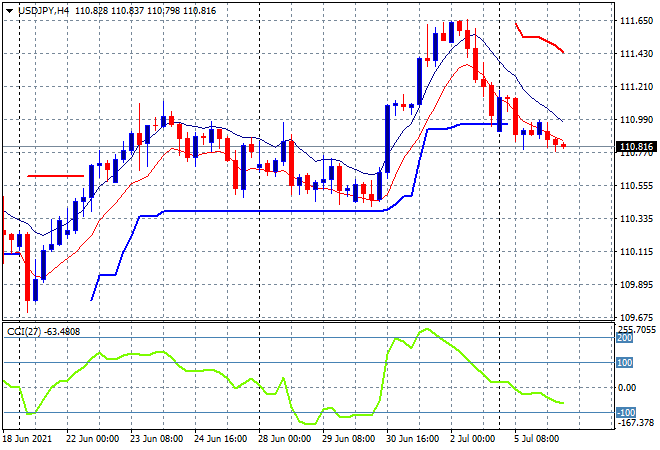Click the 110.115 price scale label
Image resolution: width=660 pixels, height=450 pixels.
coord(637,252)
